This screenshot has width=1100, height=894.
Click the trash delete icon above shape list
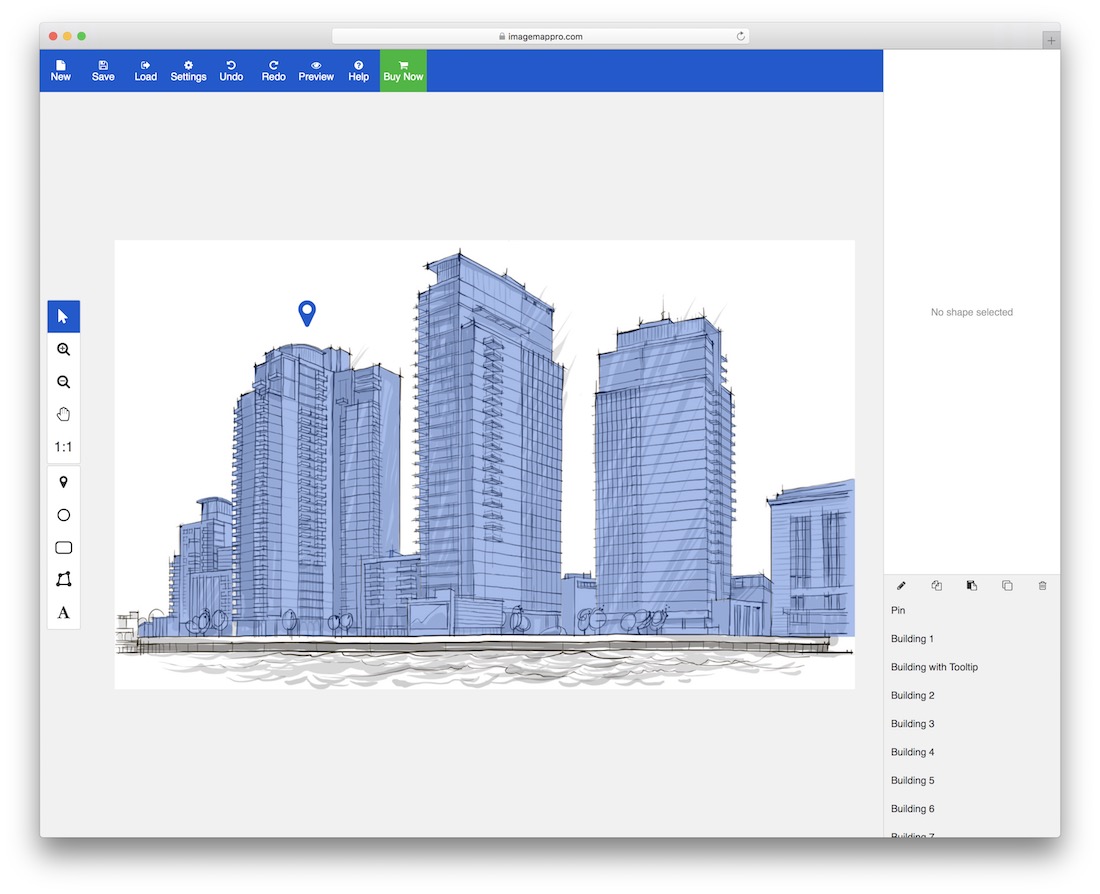click(x=1042, y=585)
